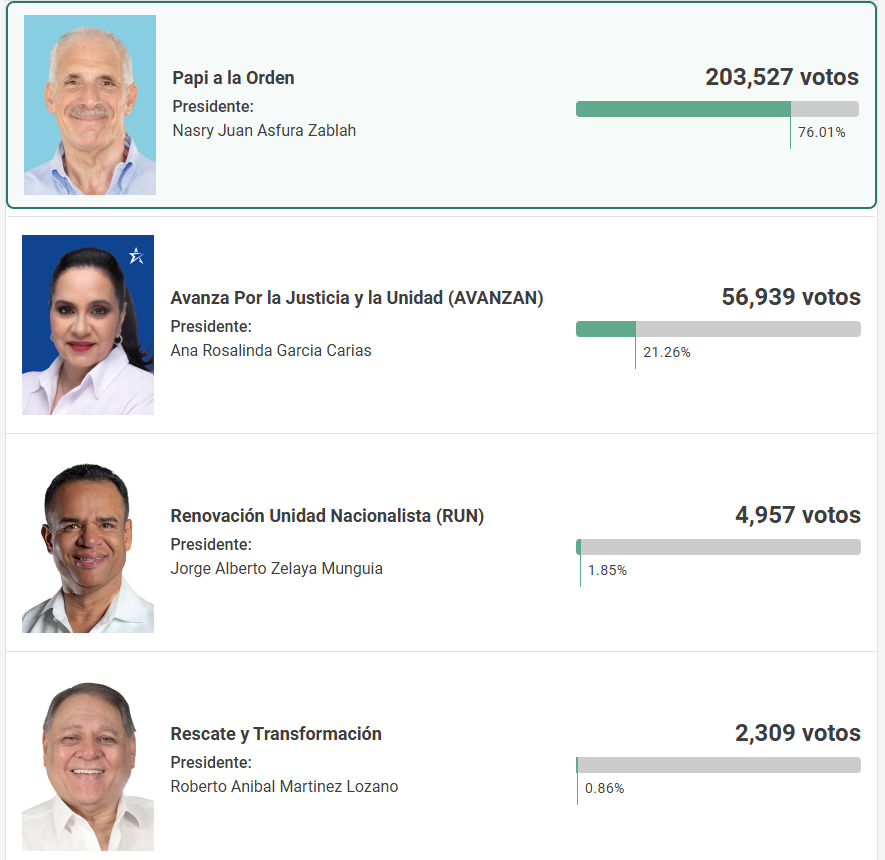Click the 76.01% percentage label
Image resolution: width=885 pixels, height=860 pixels.
(823, 131)
